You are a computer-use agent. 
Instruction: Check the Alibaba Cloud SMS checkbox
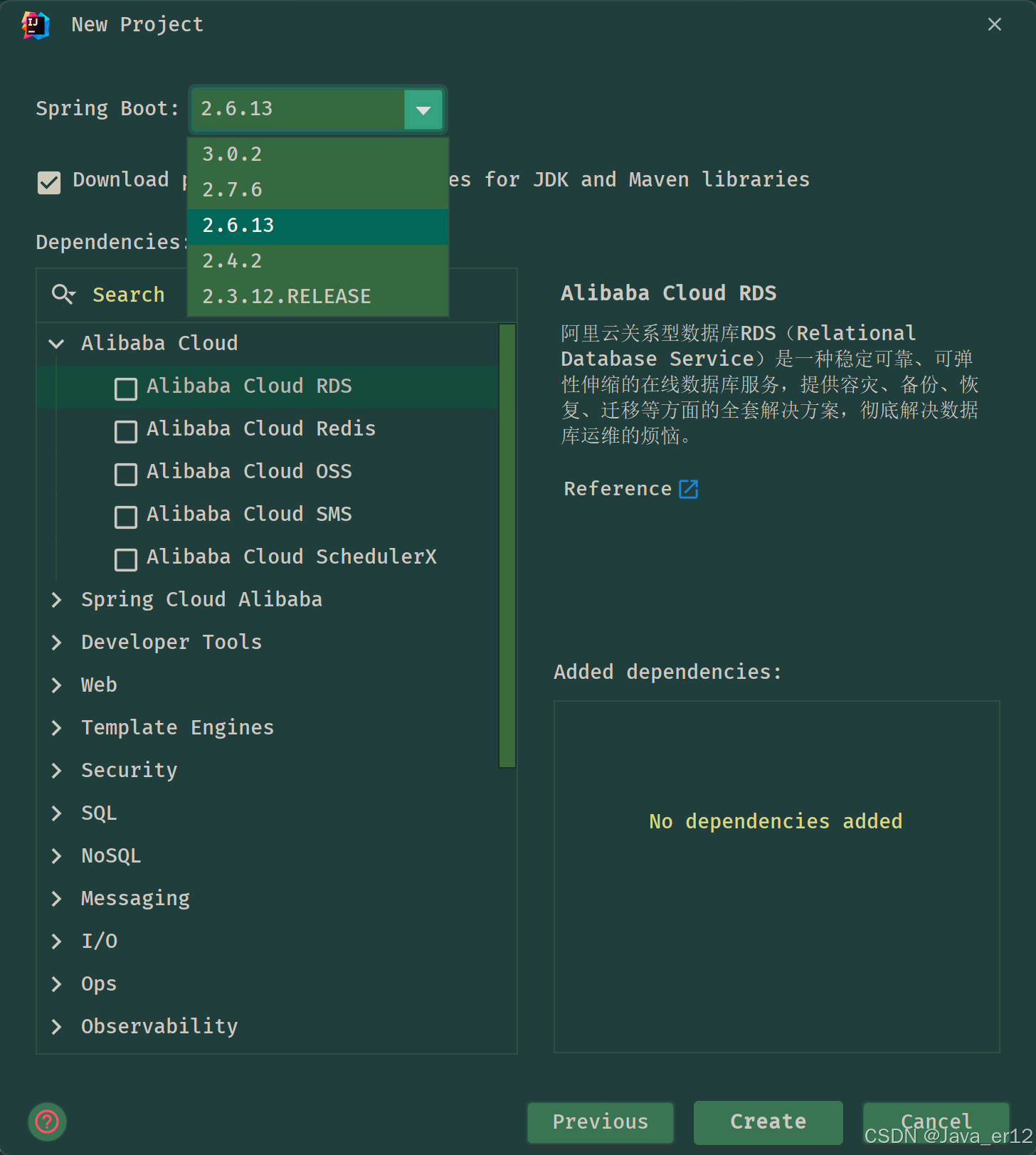click(x=126, y=517)
